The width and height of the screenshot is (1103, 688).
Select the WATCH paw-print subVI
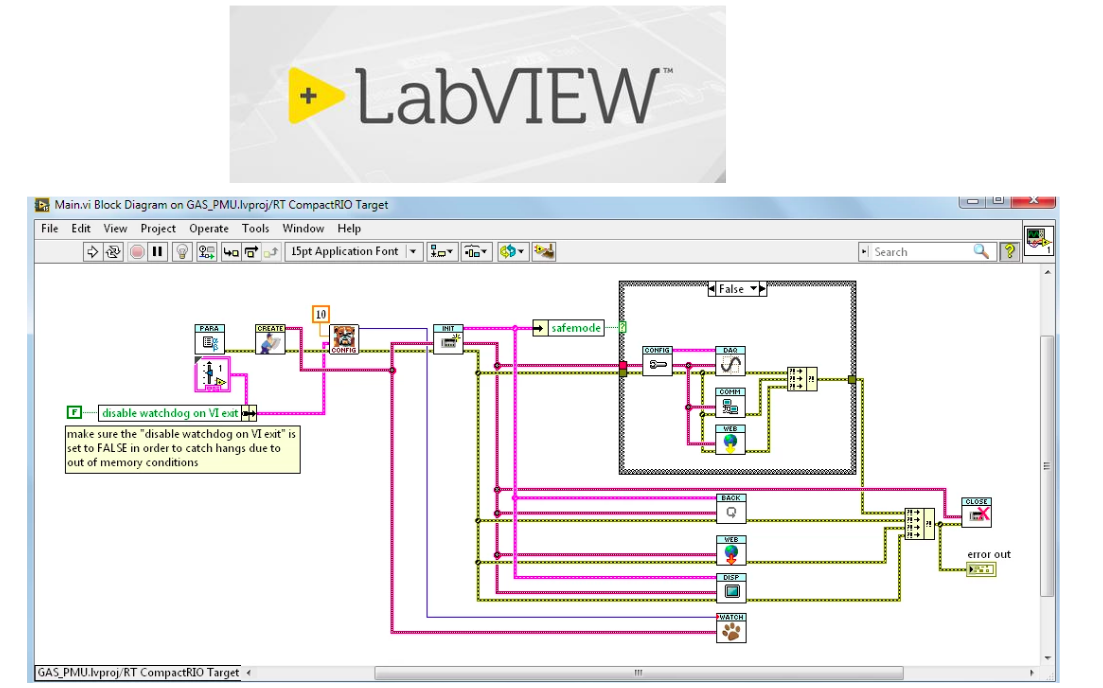click(x=731, y=628)
